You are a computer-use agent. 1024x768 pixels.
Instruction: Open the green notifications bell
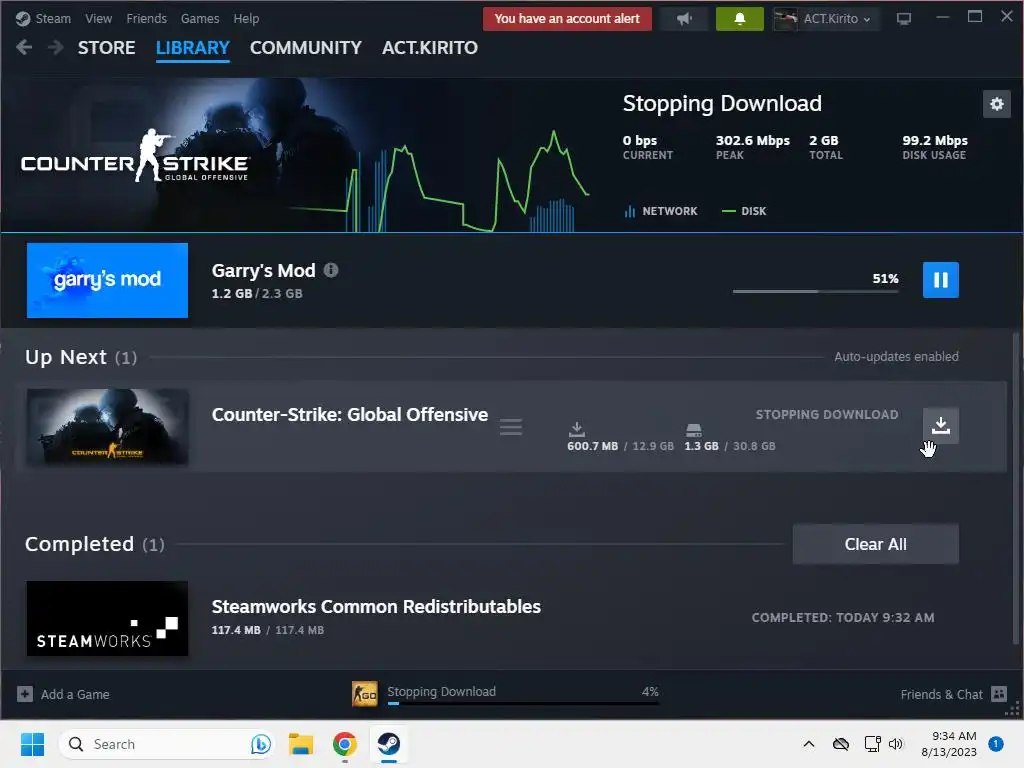(x=739, y=18)
